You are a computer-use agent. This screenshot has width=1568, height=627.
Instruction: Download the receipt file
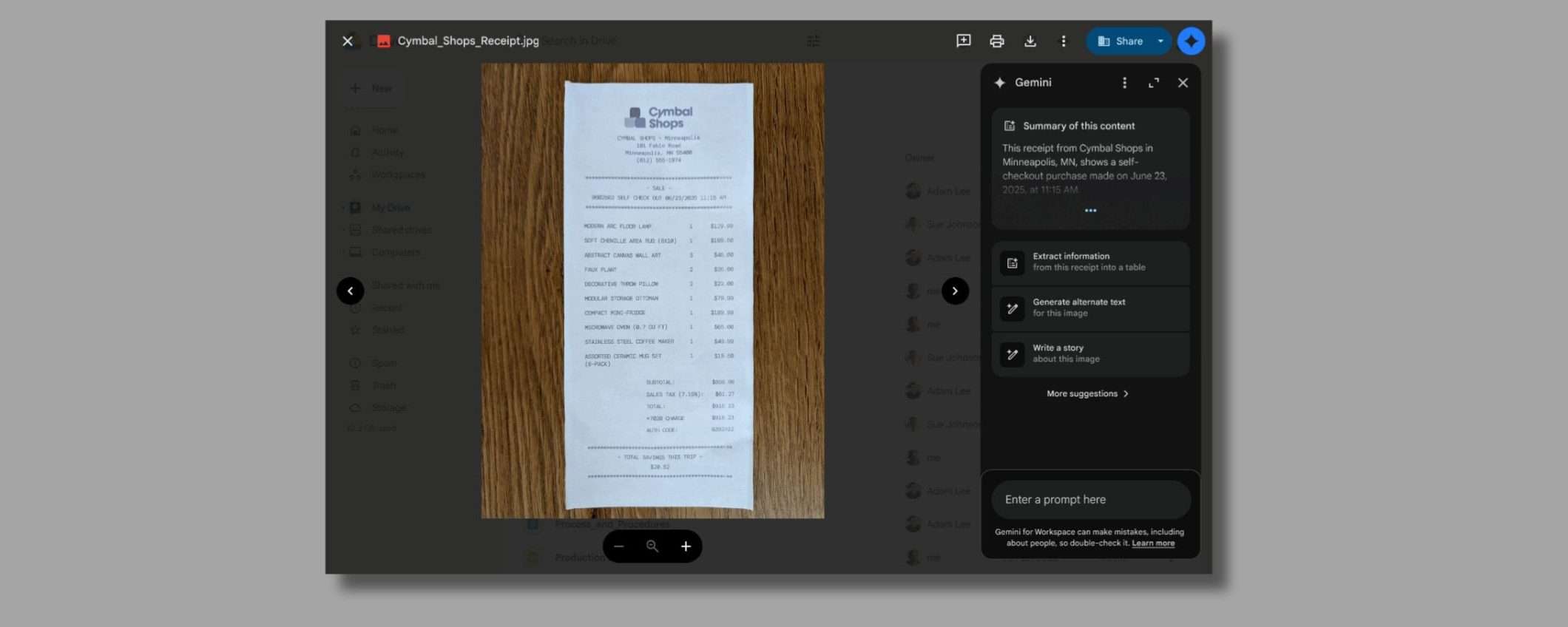(x=1030, y=41)
